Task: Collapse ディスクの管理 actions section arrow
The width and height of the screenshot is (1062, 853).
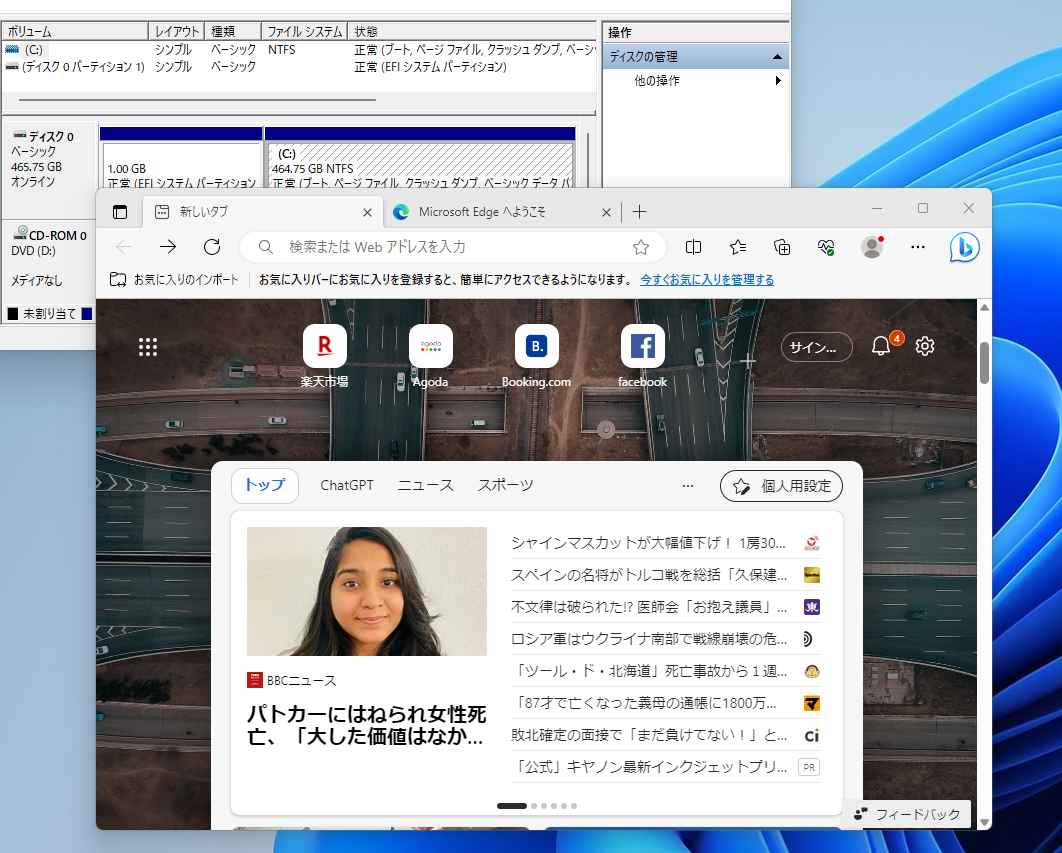Action: tap(777, 57)
